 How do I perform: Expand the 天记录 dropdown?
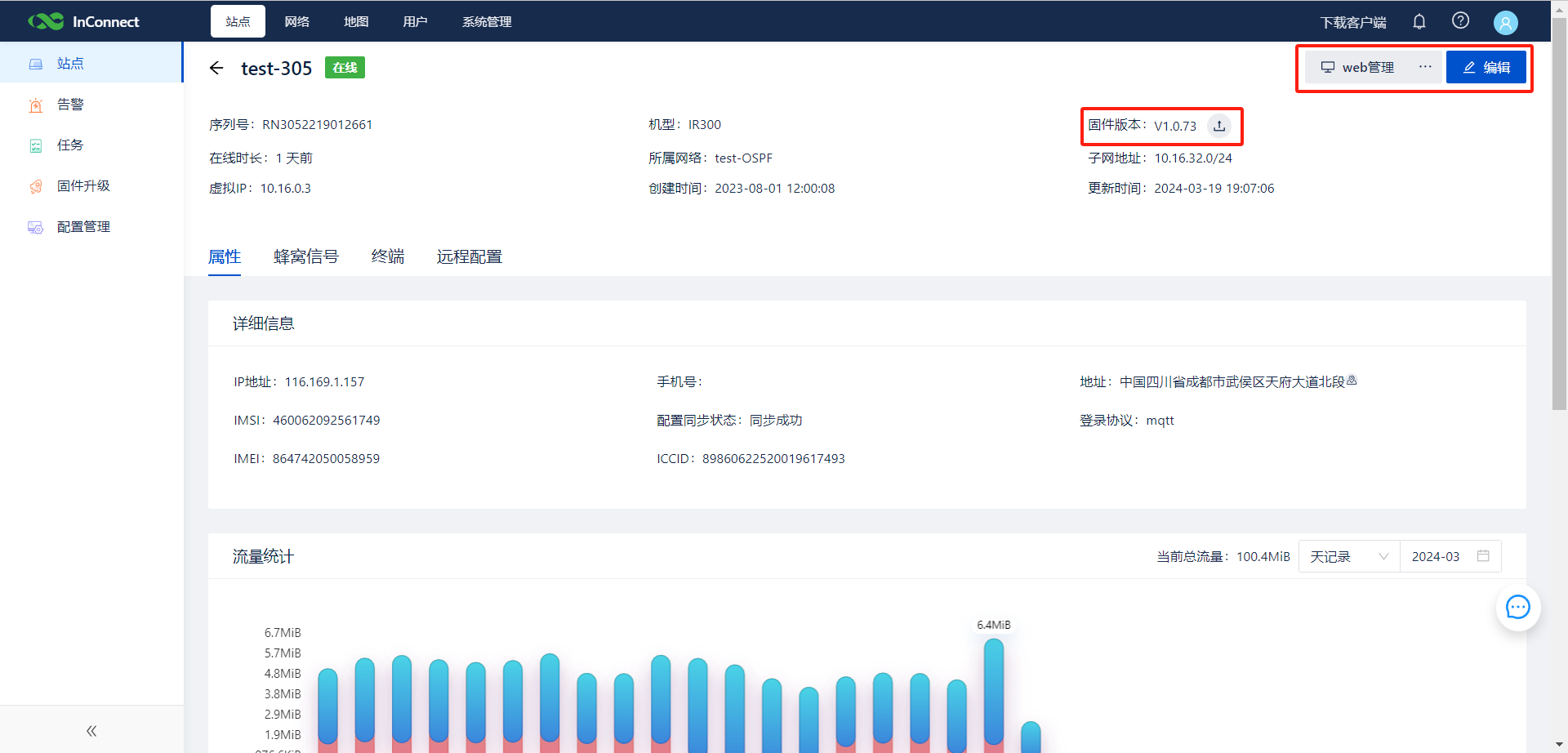click(x=1349, y=556)
